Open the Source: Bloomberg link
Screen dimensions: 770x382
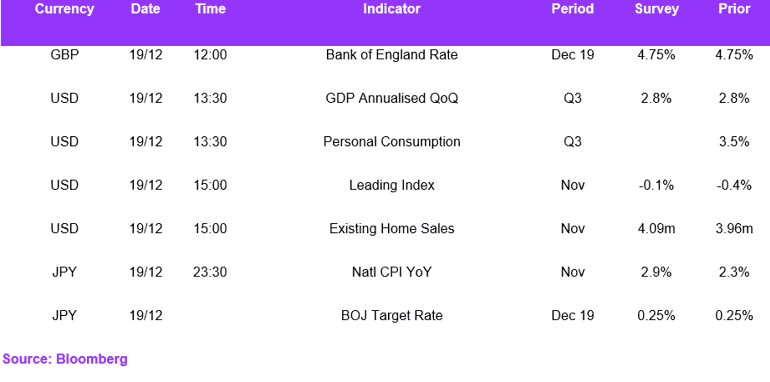coord(65,359)
